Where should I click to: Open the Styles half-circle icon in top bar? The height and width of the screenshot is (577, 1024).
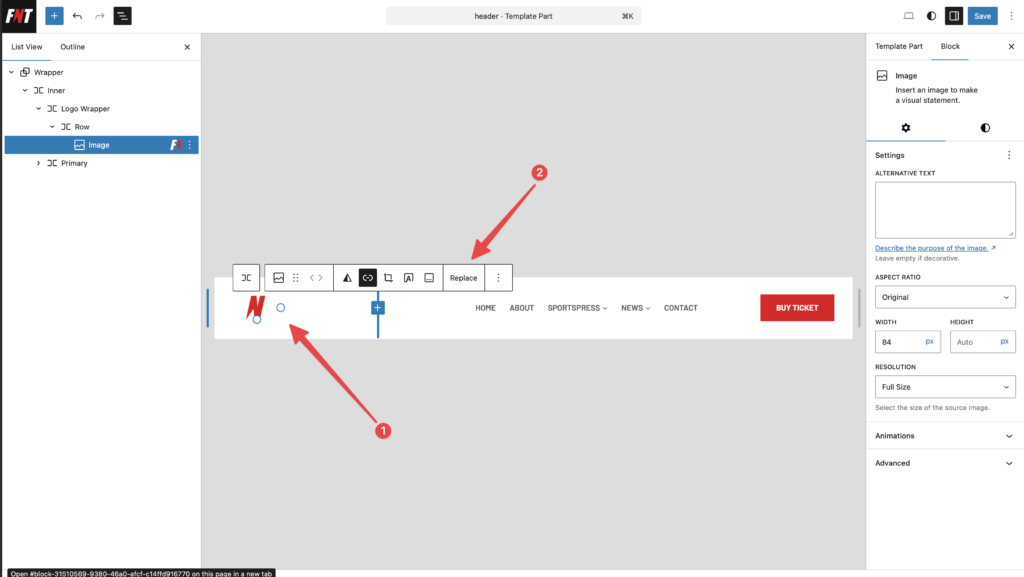[x=931, y=16]
